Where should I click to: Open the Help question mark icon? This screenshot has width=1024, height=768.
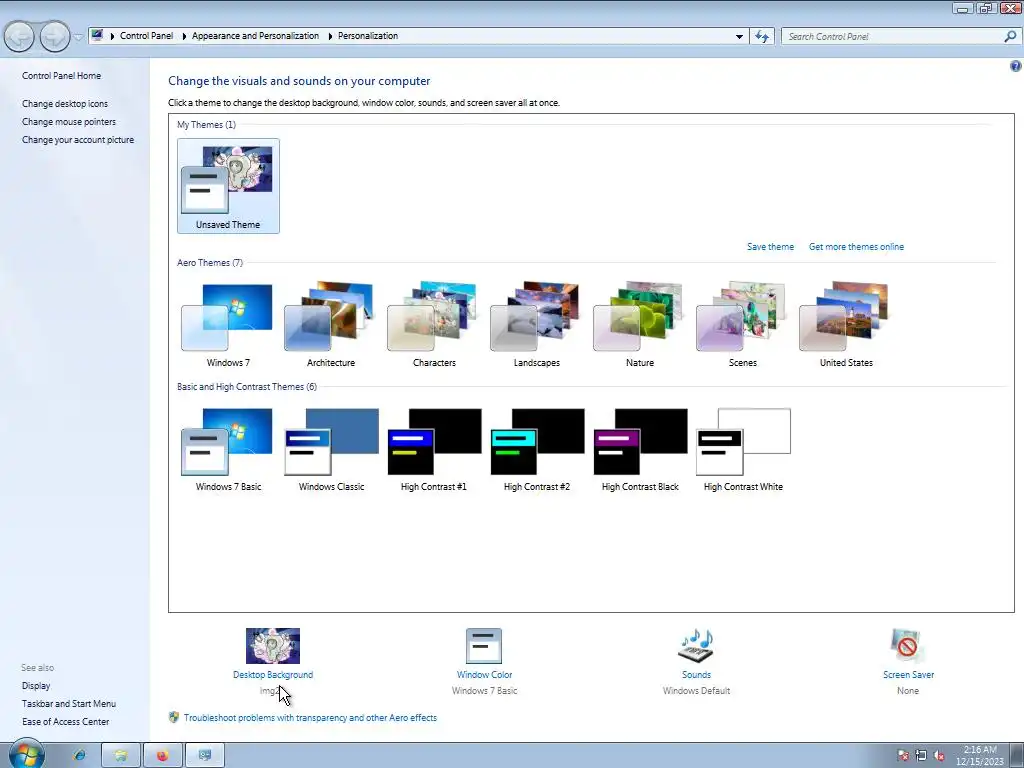[1016, 66]
